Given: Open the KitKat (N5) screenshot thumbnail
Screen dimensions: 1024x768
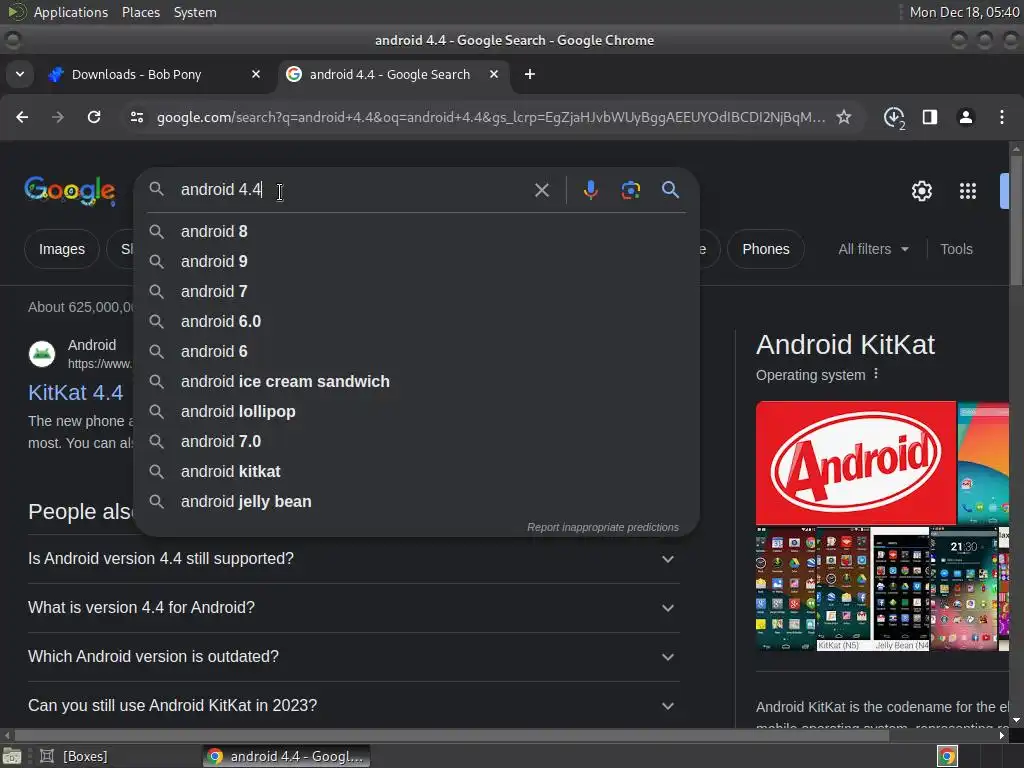Looking at the screenshot, I should click(843, 588).
